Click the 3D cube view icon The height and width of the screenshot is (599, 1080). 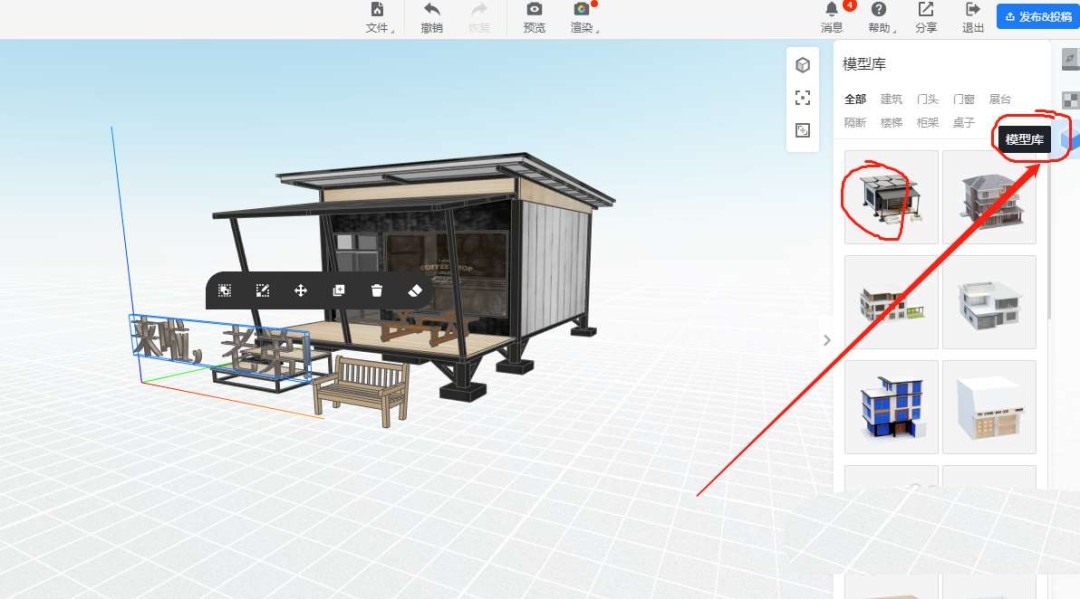[802, 65]
